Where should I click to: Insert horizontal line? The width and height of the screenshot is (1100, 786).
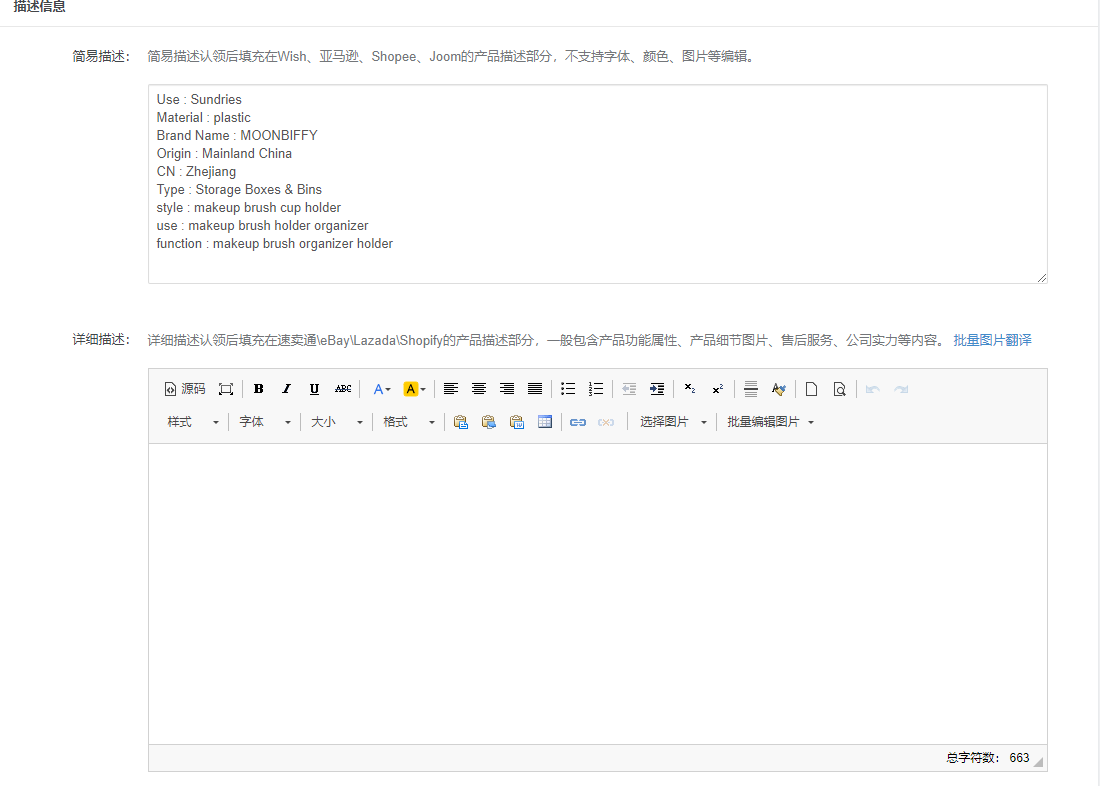coord(751,389)
